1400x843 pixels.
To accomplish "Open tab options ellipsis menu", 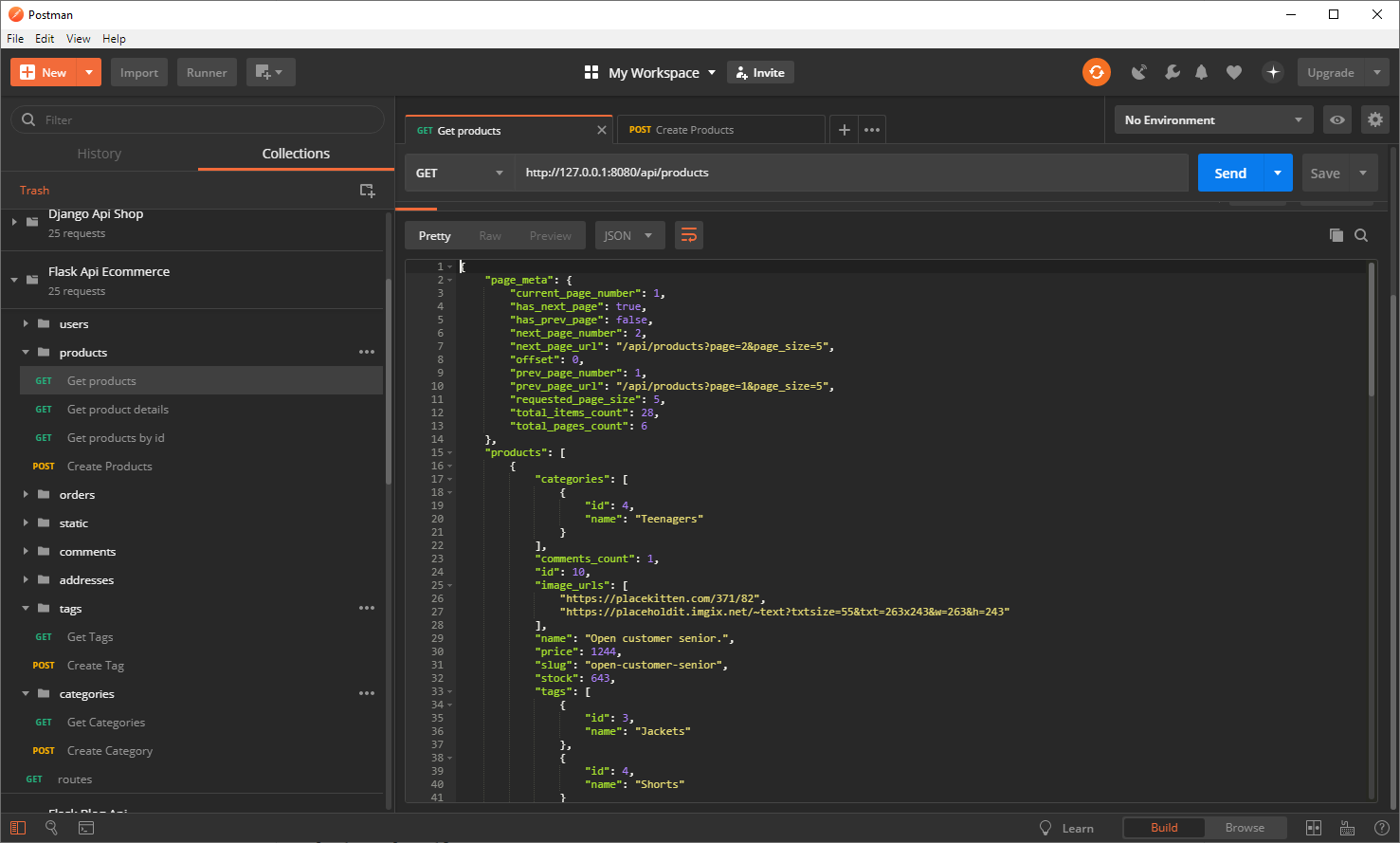I will click(872, 130).
